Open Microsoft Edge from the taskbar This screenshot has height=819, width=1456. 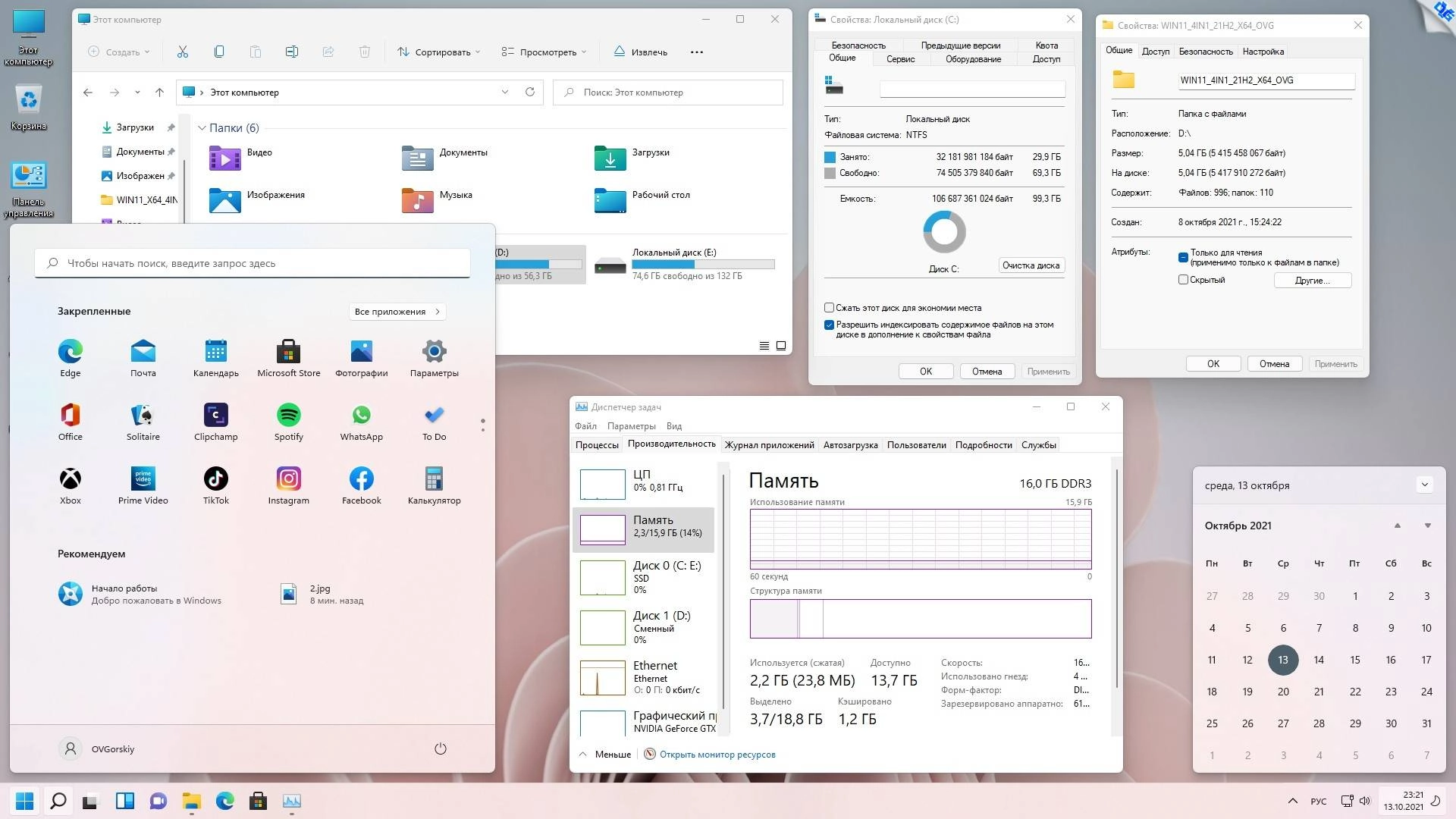(224, 801)
